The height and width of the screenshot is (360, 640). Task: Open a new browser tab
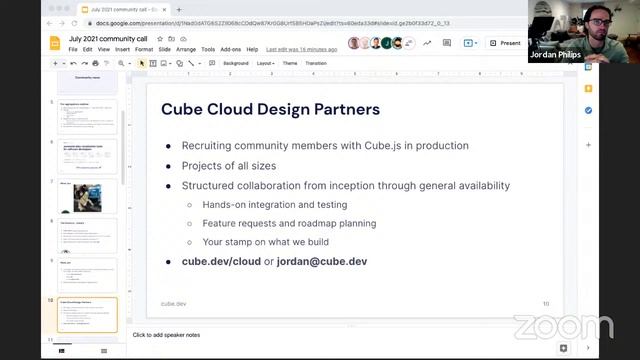[179, 9]
